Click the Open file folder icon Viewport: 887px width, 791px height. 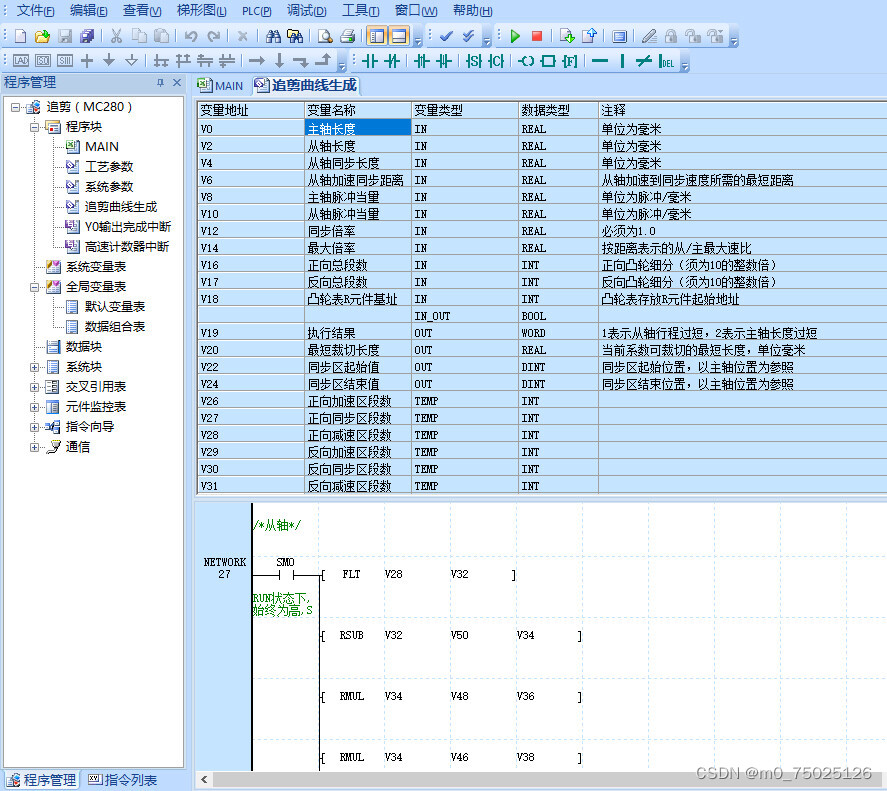click(42, 36)
